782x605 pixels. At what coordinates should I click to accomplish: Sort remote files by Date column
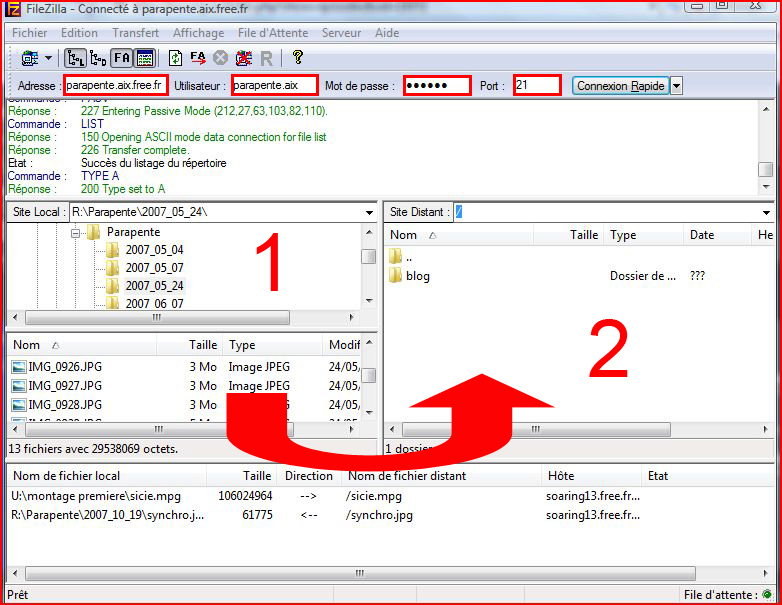(x=717, y=235)
